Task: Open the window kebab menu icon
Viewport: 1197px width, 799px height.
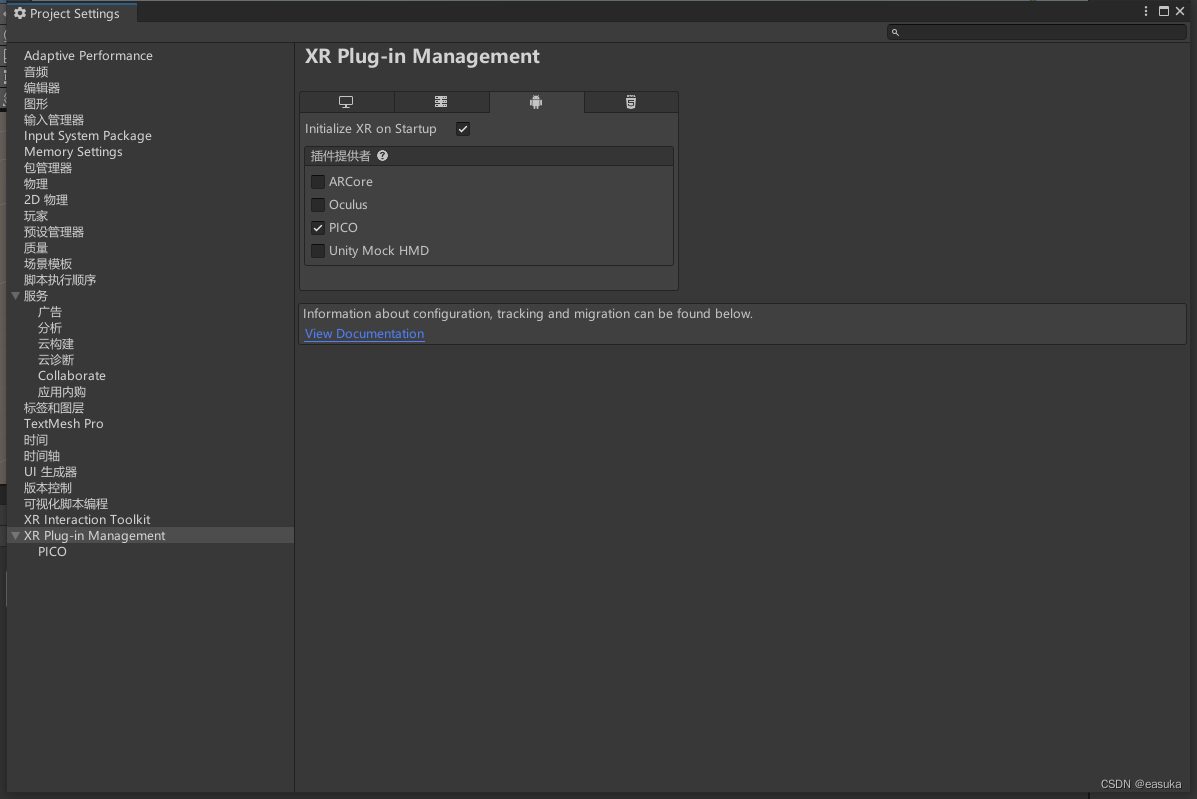Action: click(1146, 11)
